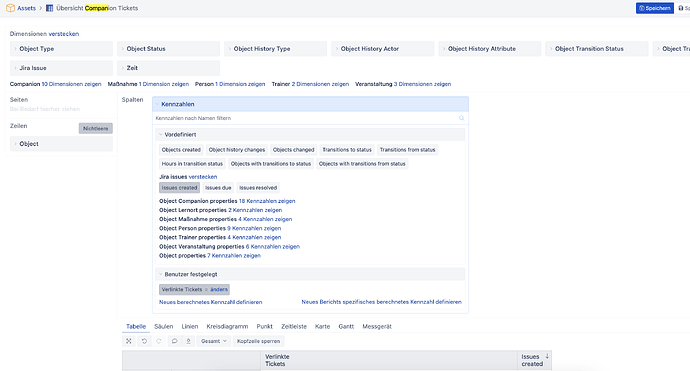
Task: Export the report results
Action: tap(188, 341)
